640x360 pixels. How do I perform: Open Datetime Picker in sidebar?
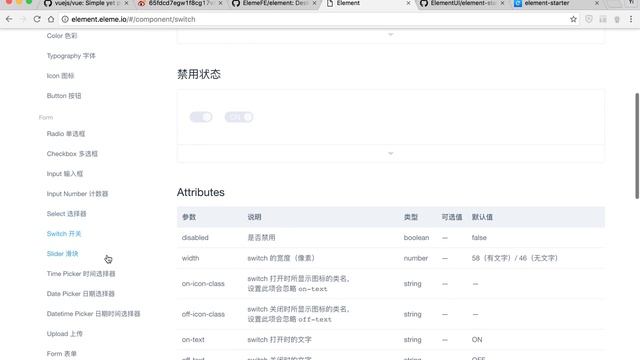click(x=93, y=314)
